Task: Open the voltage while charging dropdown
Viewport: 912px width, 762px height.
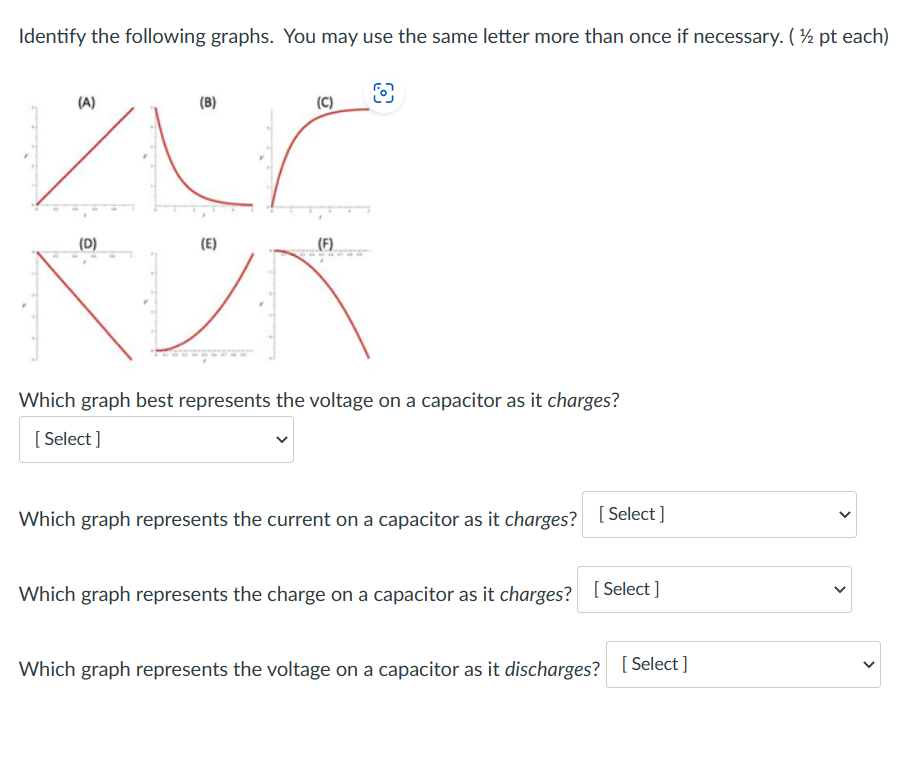Action: pyautogui.click(x=156, y=440)
